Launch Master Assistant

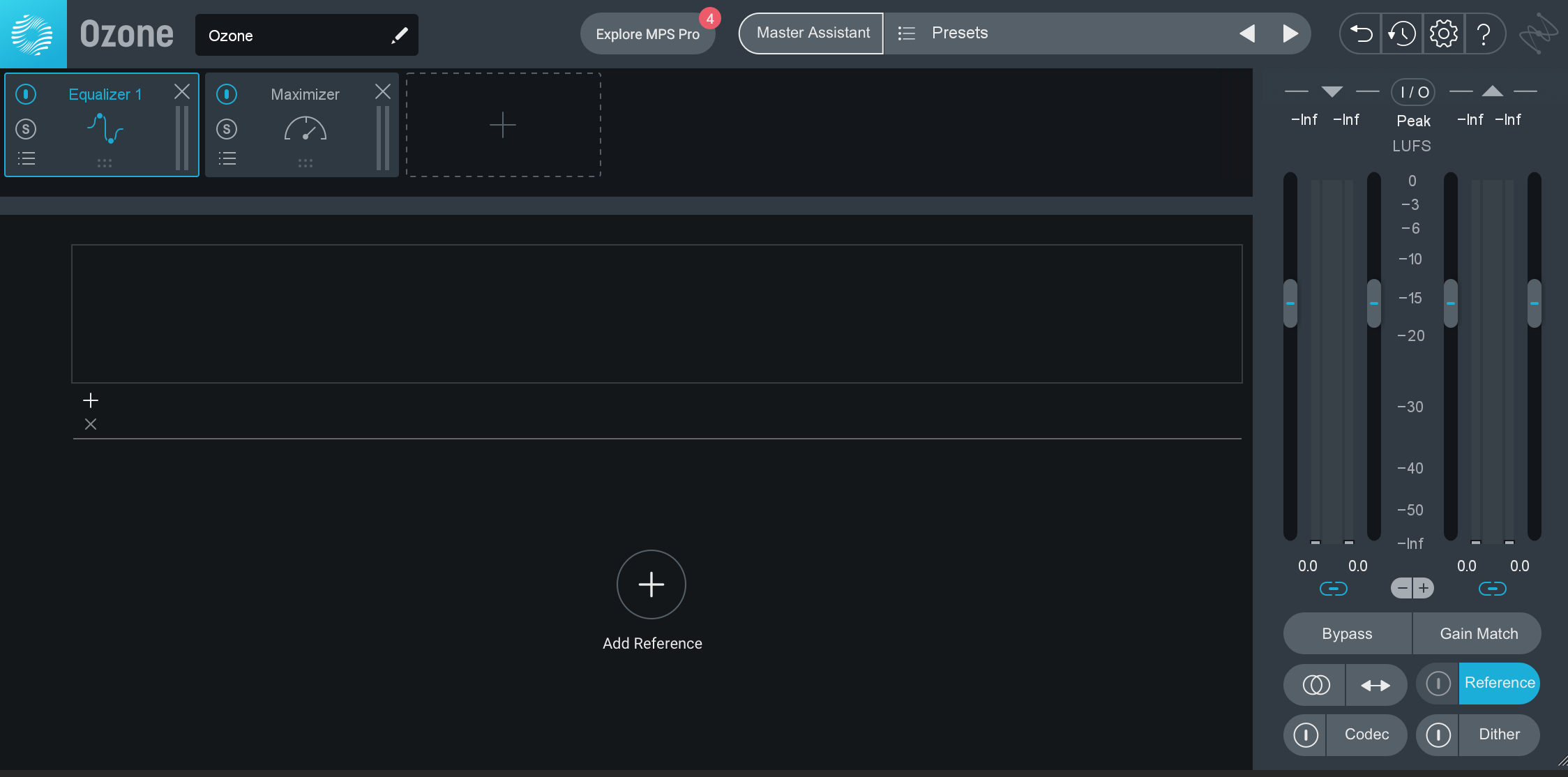click(813, 33)
